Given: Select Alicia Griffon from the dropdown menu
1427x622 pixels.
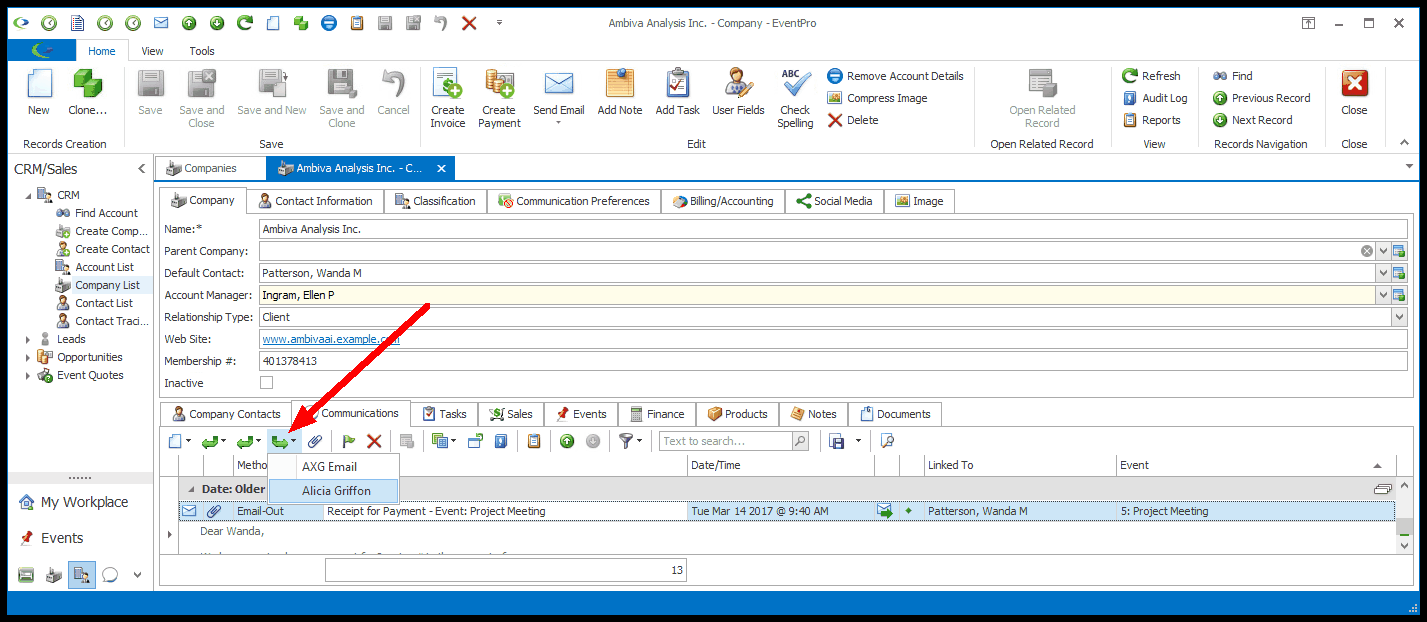Looking at the screenshot, I should (336, 491).
